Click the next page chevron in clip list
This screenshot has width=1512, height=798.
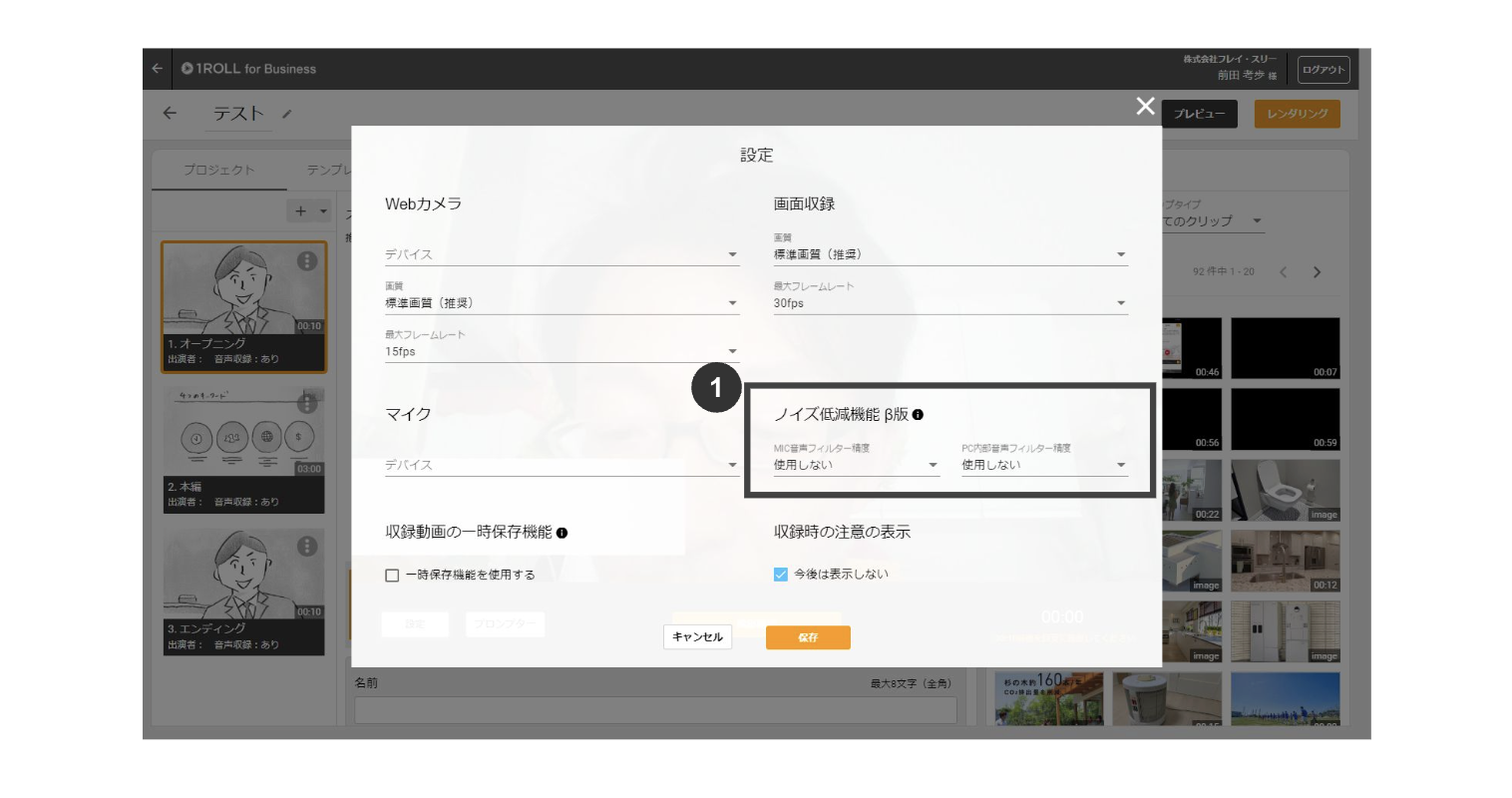(x=1316, y=270)
